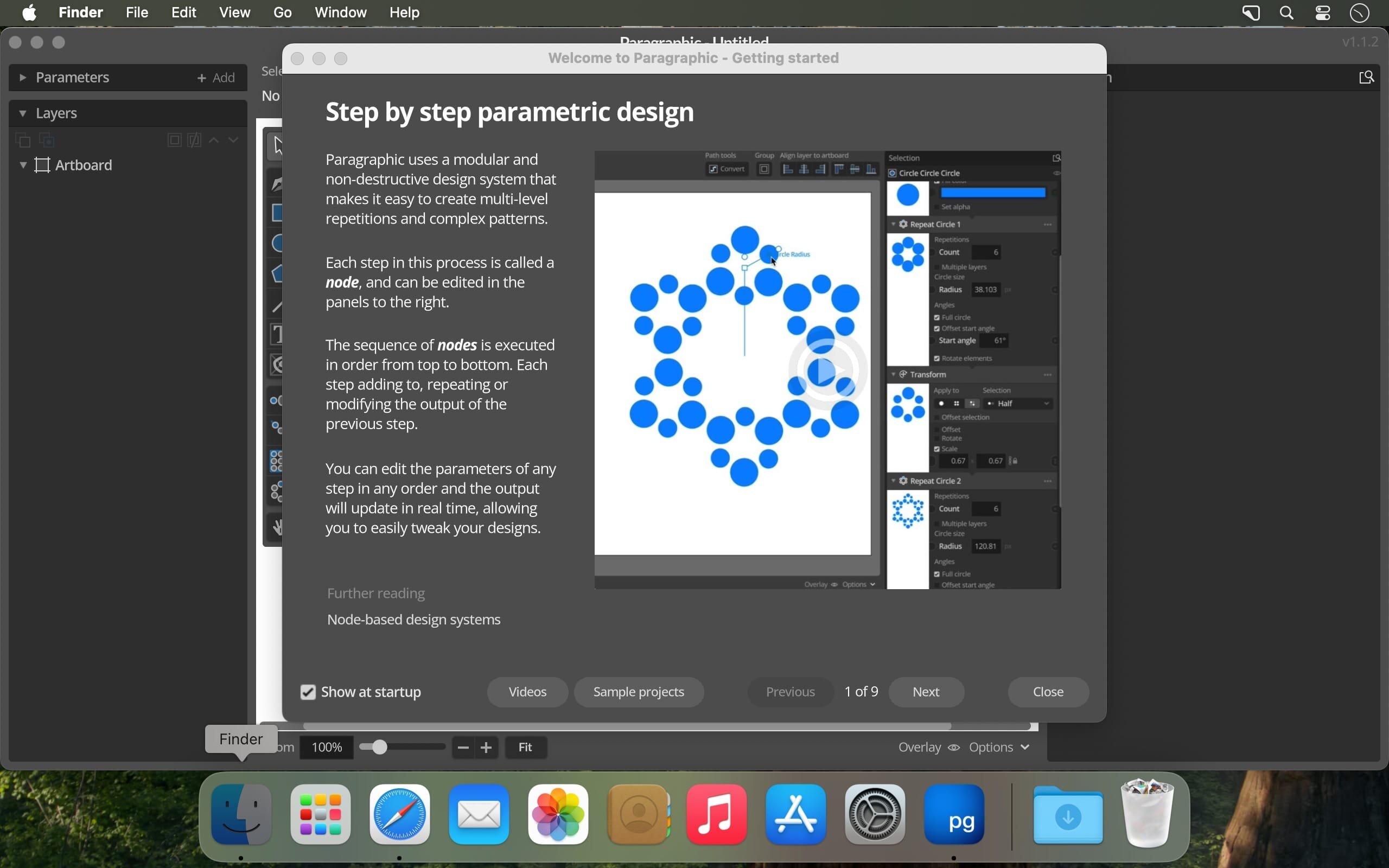Click the play button on tutorial video
The image size is (1389, 868).
827,372
